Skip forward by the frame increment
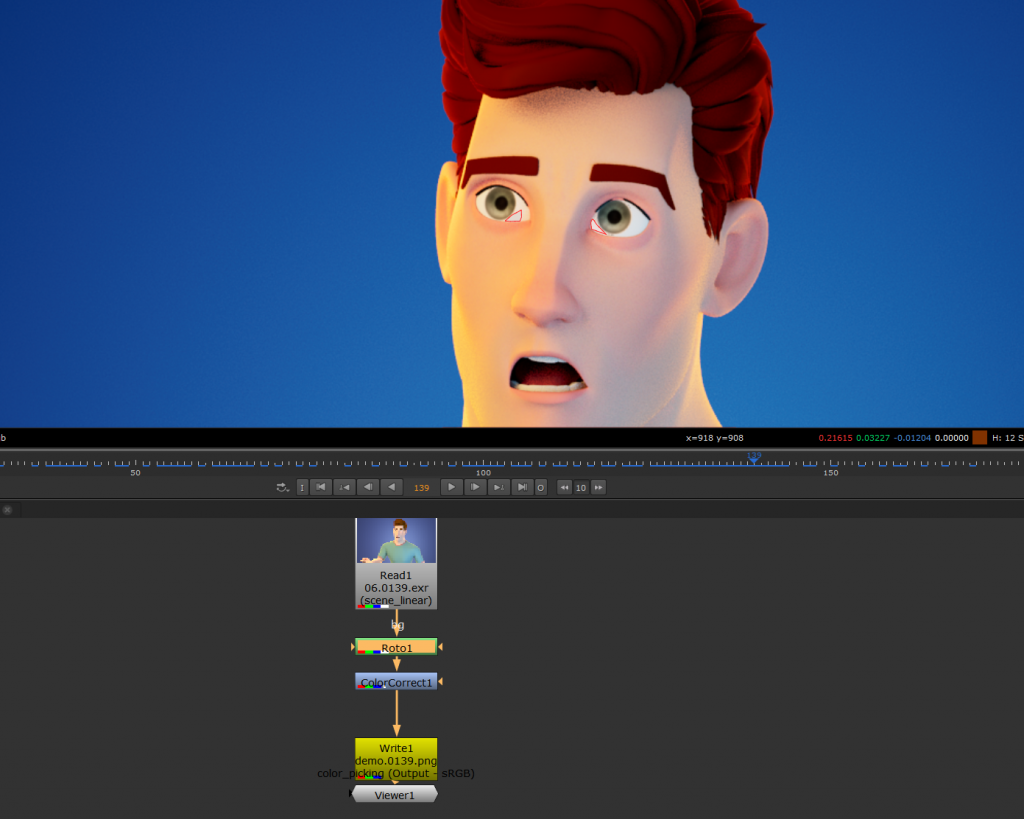This screenshot has height=819, width=1024. 598,487
